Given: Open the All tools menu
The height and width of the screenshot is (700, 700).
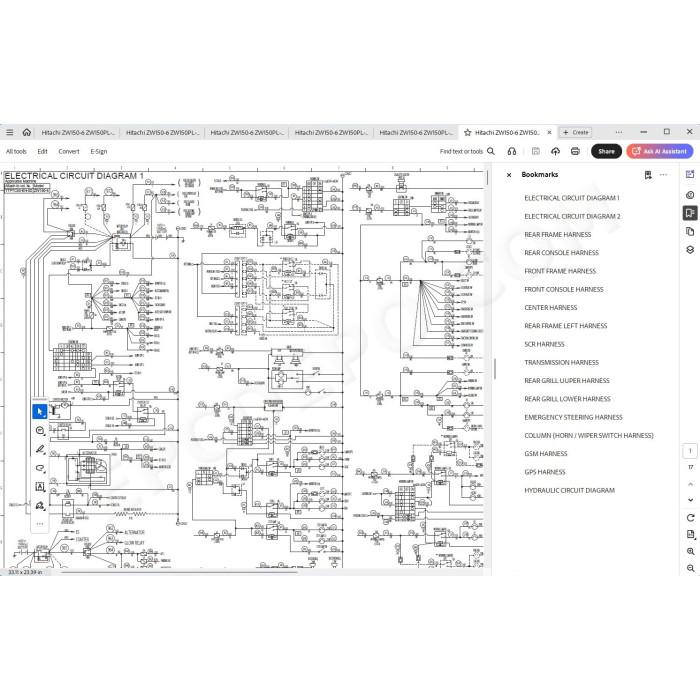Looking at the screenshot, I should pos(16,151).
